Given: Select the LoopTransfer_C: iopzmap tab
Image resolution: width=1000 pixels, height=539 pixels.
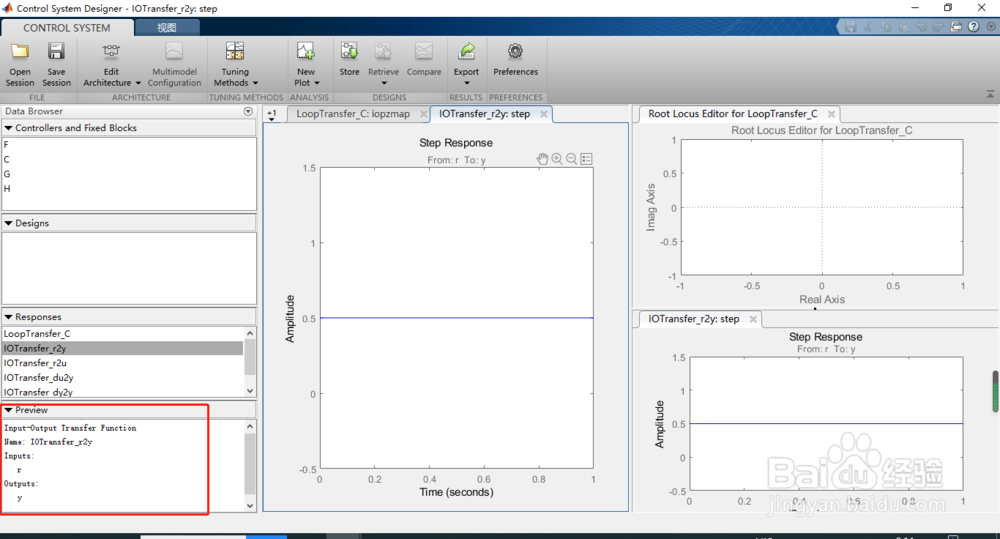Looking at the screenshot, I should click(x=353, y=114).
